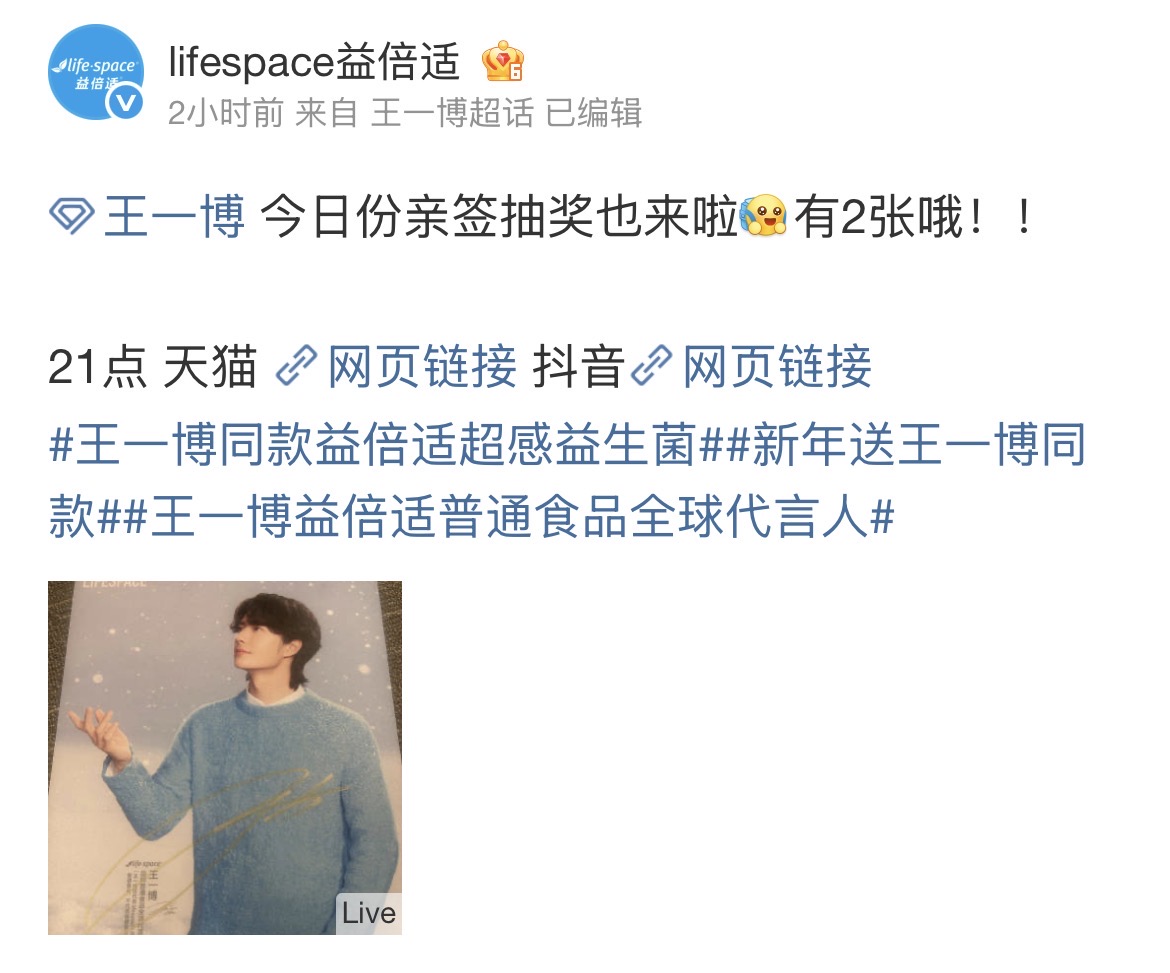Click the gold crown membership badge
The width and height of the screenshot is (1170, 973).
[503, 61]
